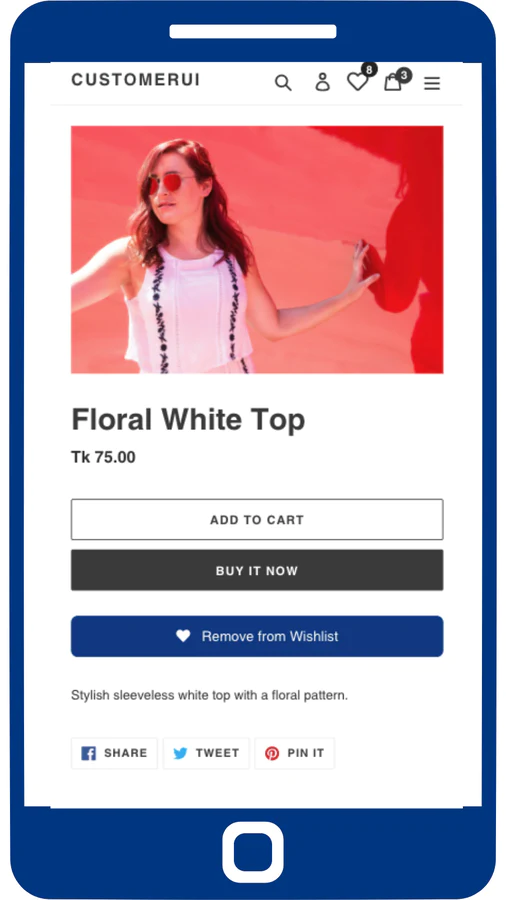
Task: Select Buy It Now
Action: point(257,571)
